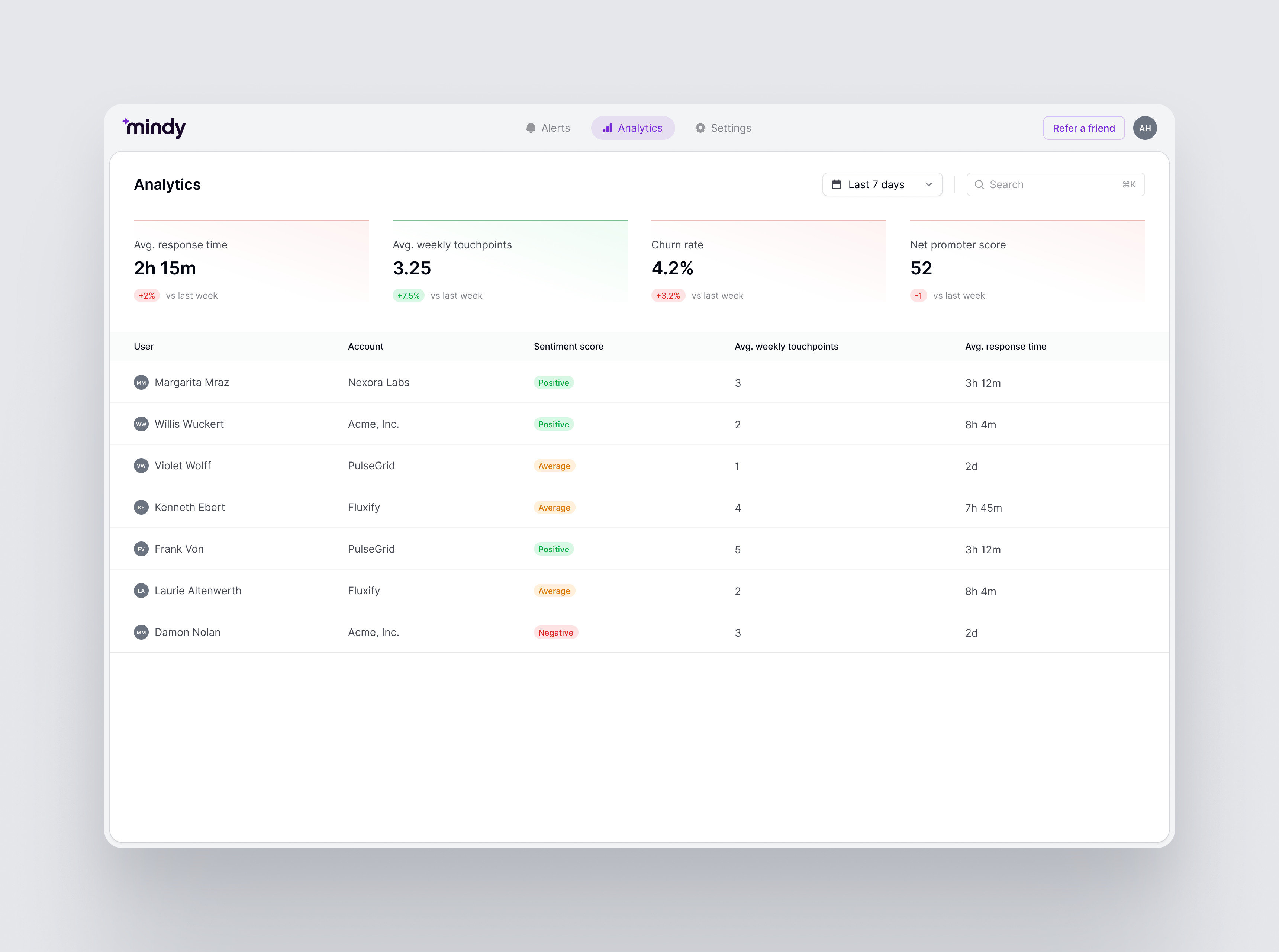The height and width of the screenshot is (952, 1279).
Task: Click the Settings gear icon
Action: (700, 128)
